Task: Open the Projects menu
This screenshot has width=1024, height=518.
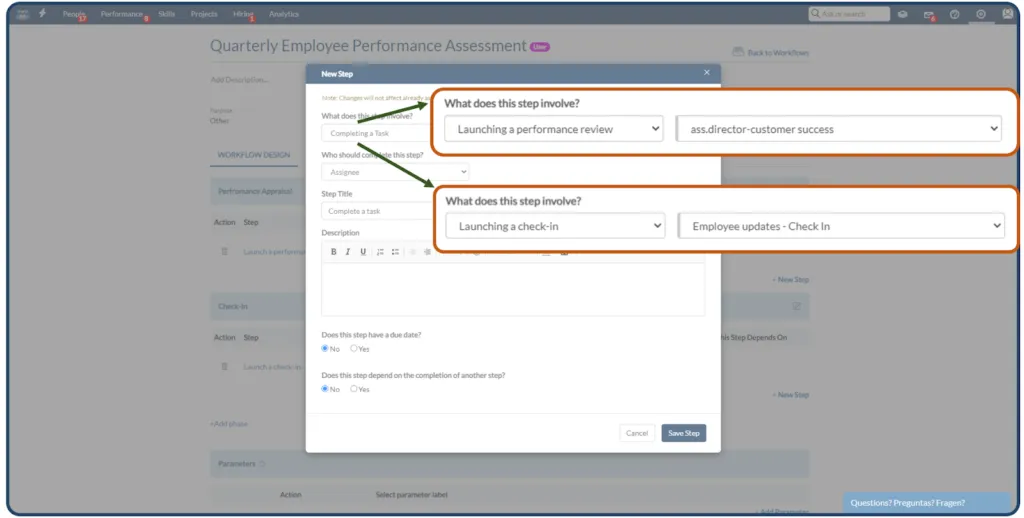Action: pyautogui.click(x=204, y=14)
